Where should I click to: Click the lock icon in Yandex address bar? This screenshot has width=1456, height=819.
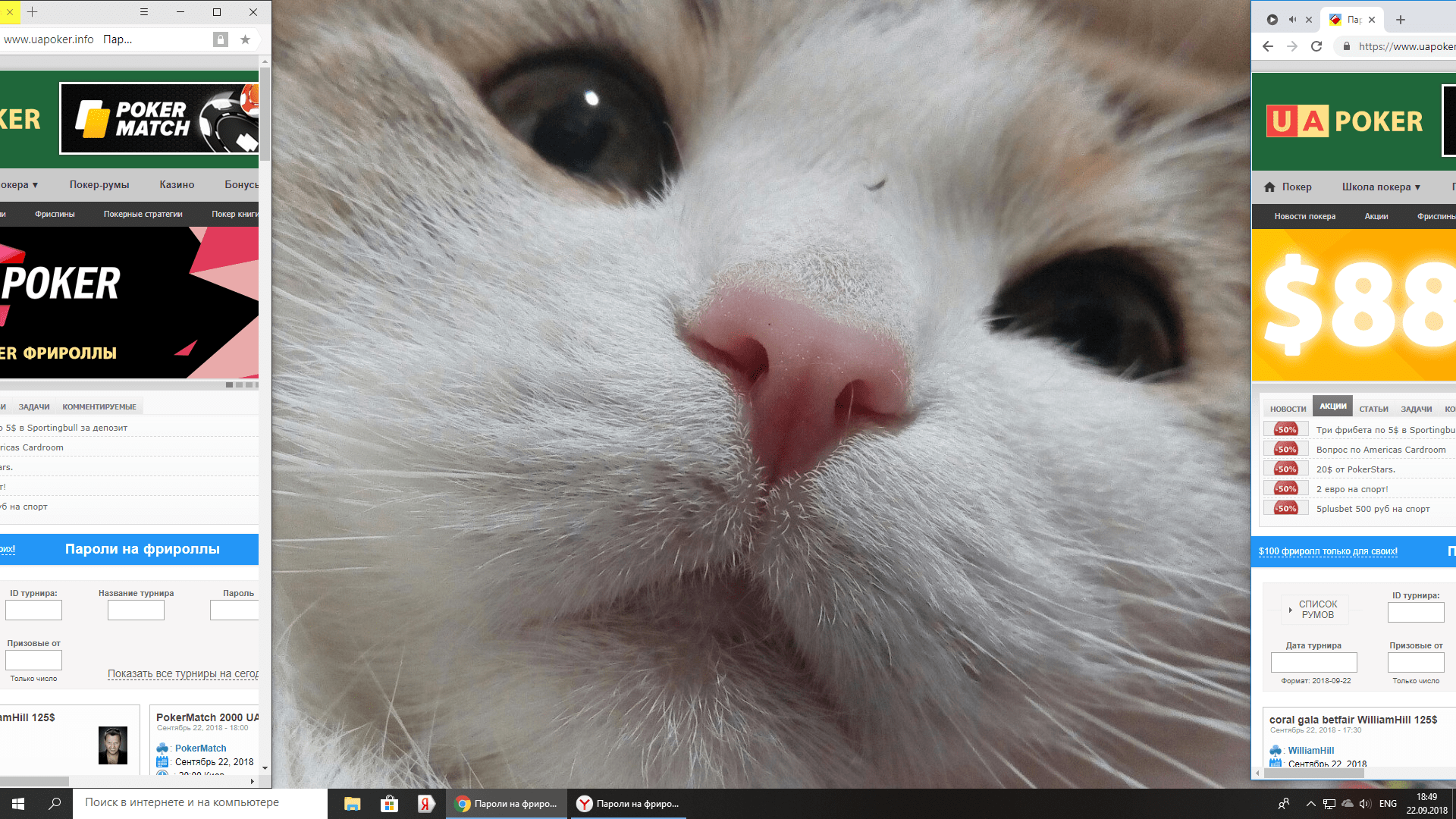click(221, 39)
